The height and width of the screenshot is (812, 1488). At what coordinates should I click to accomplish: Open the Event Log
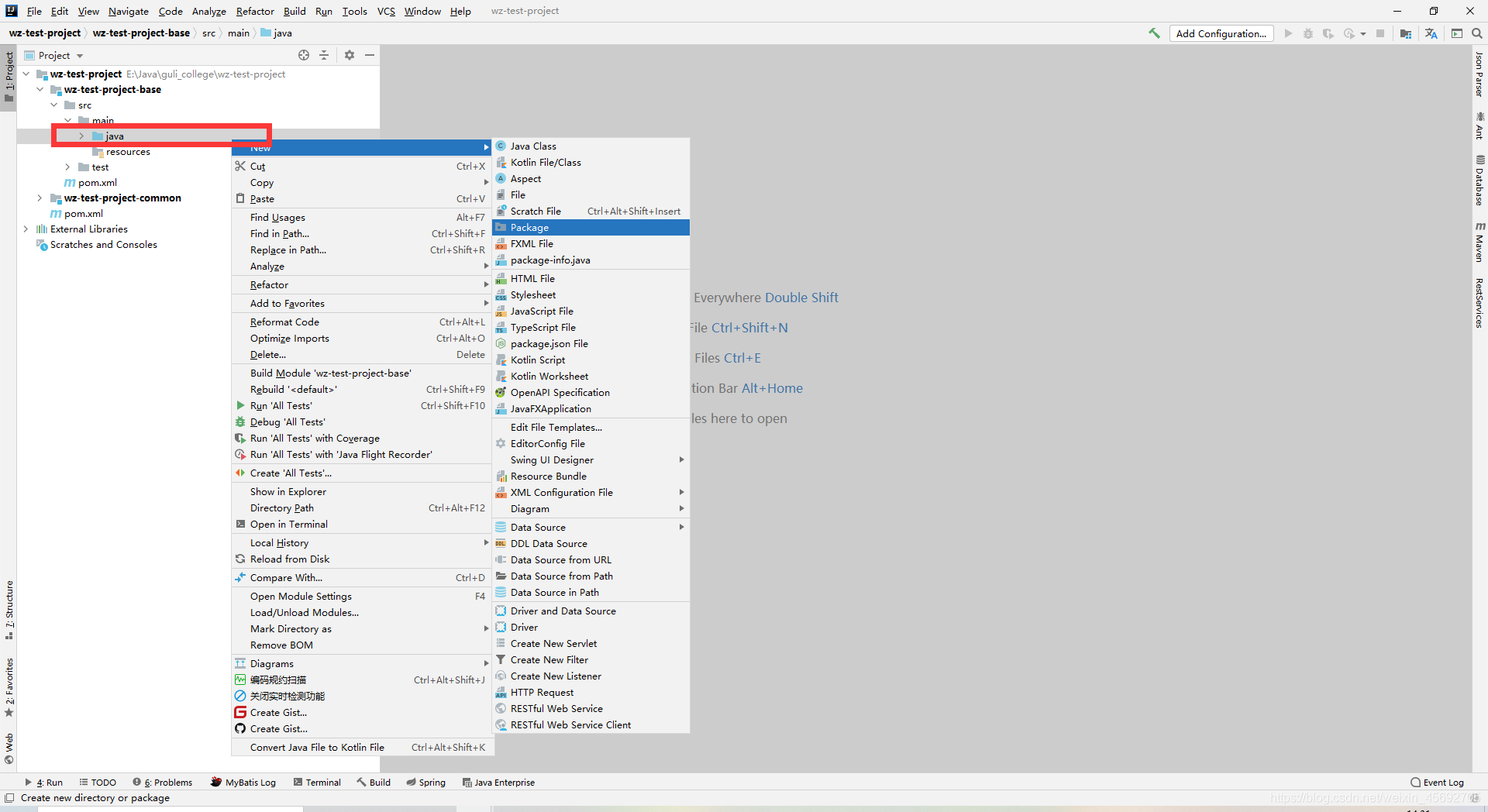tap(1438, 783)
